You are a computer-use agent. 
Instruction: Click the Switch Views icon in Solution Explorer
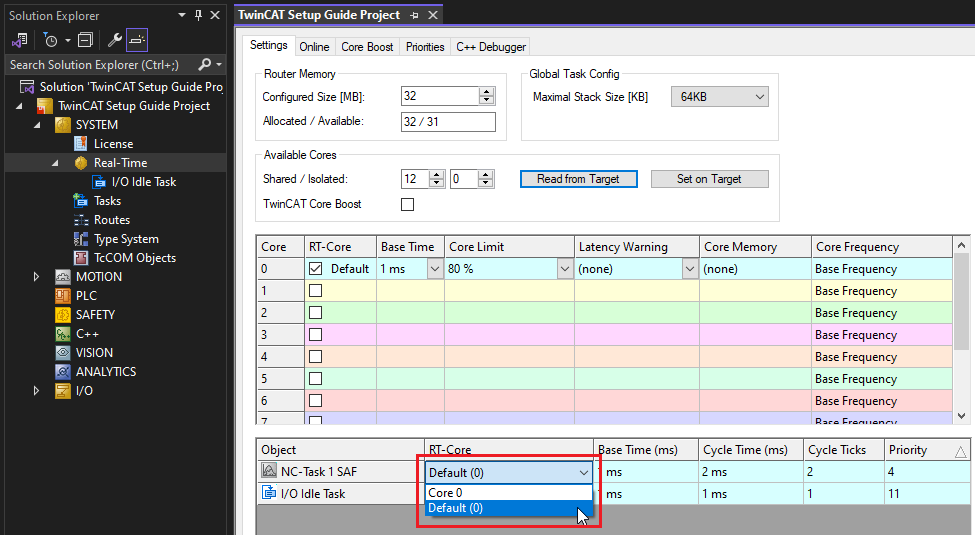(19, 40)
